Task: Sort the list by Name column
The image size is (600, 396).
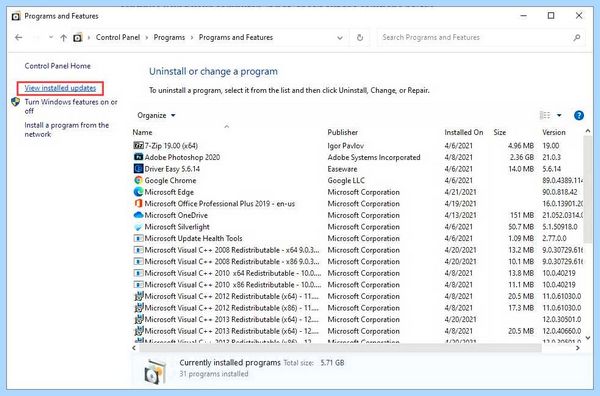Action: point(142,132)
